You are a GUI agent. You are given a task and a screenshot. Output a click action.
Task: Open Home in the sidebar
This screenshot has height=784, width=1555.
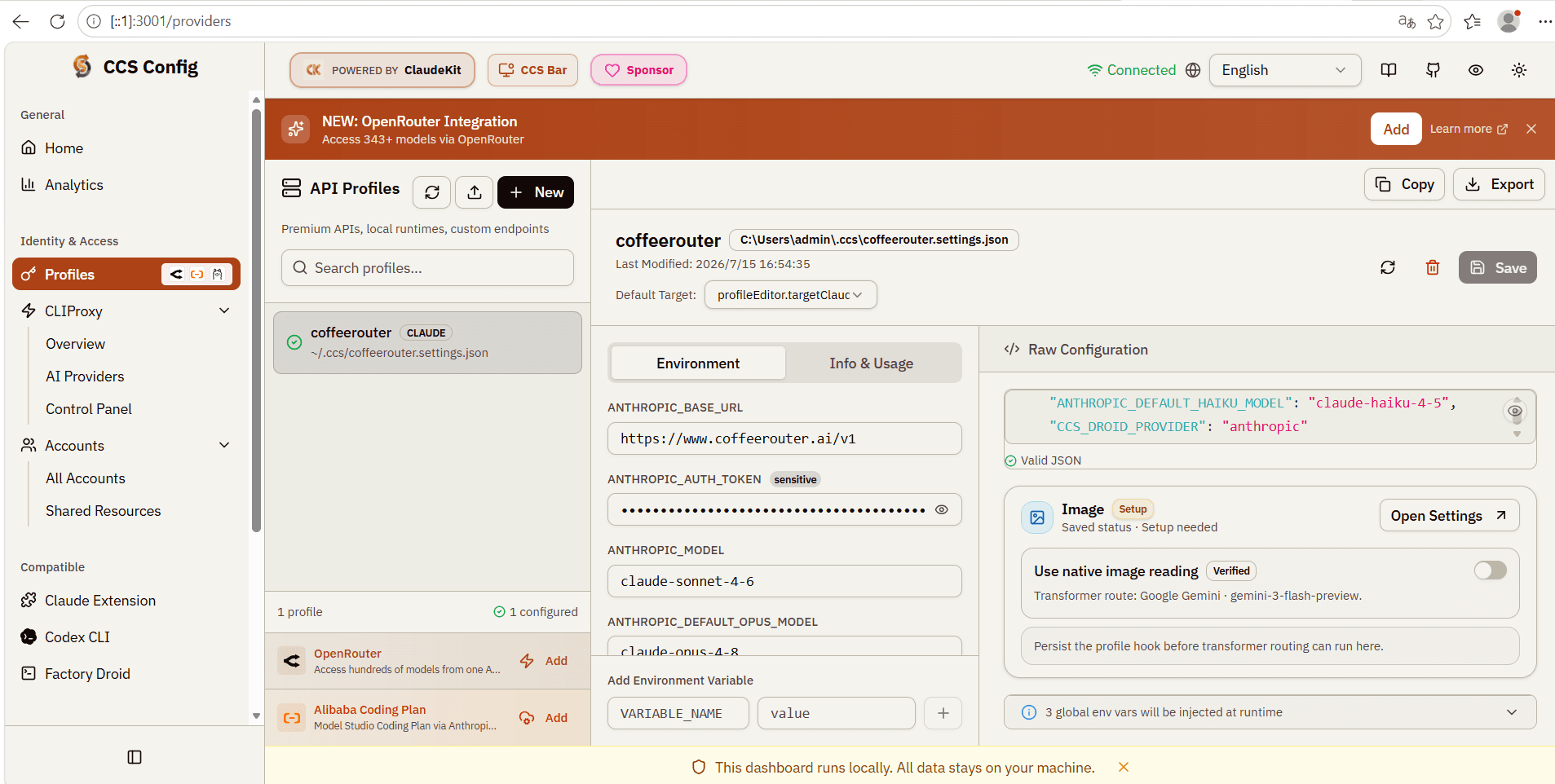(x=126, y=148)
